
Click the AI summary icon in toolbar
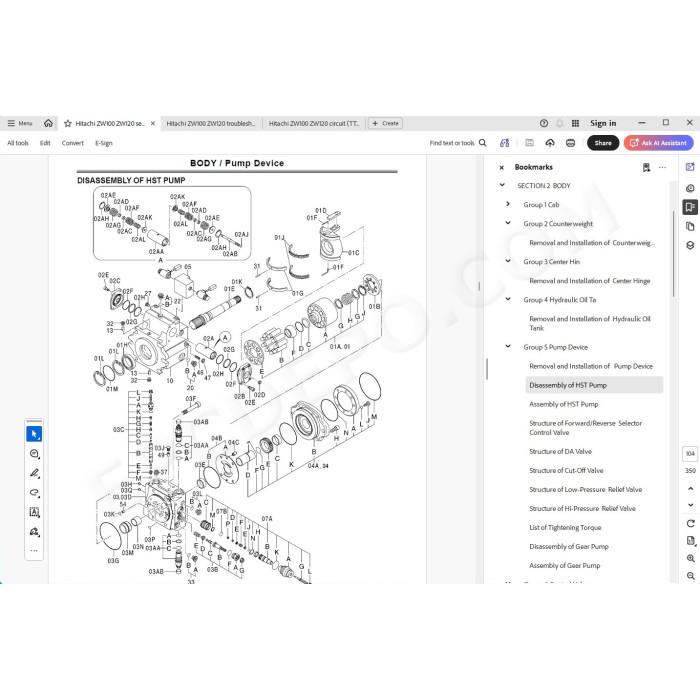click(x=504, y=143)
